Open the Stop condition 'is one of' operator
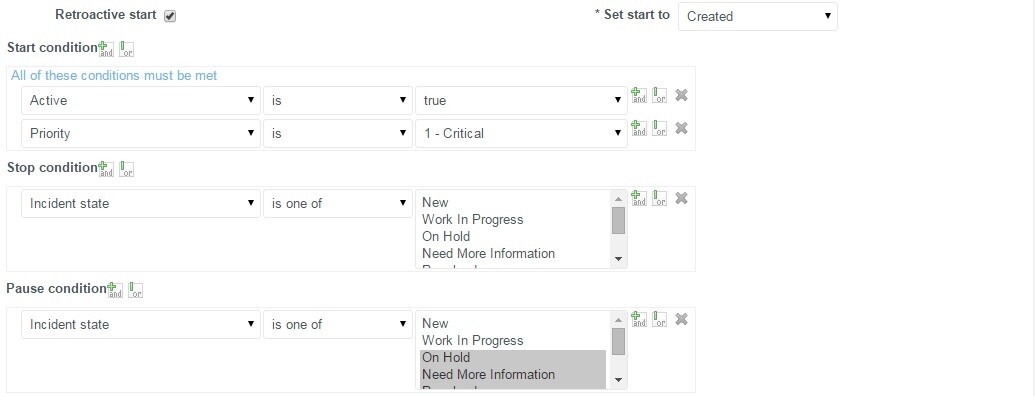This screenshot has width=1035, height=396. (338, 203)
